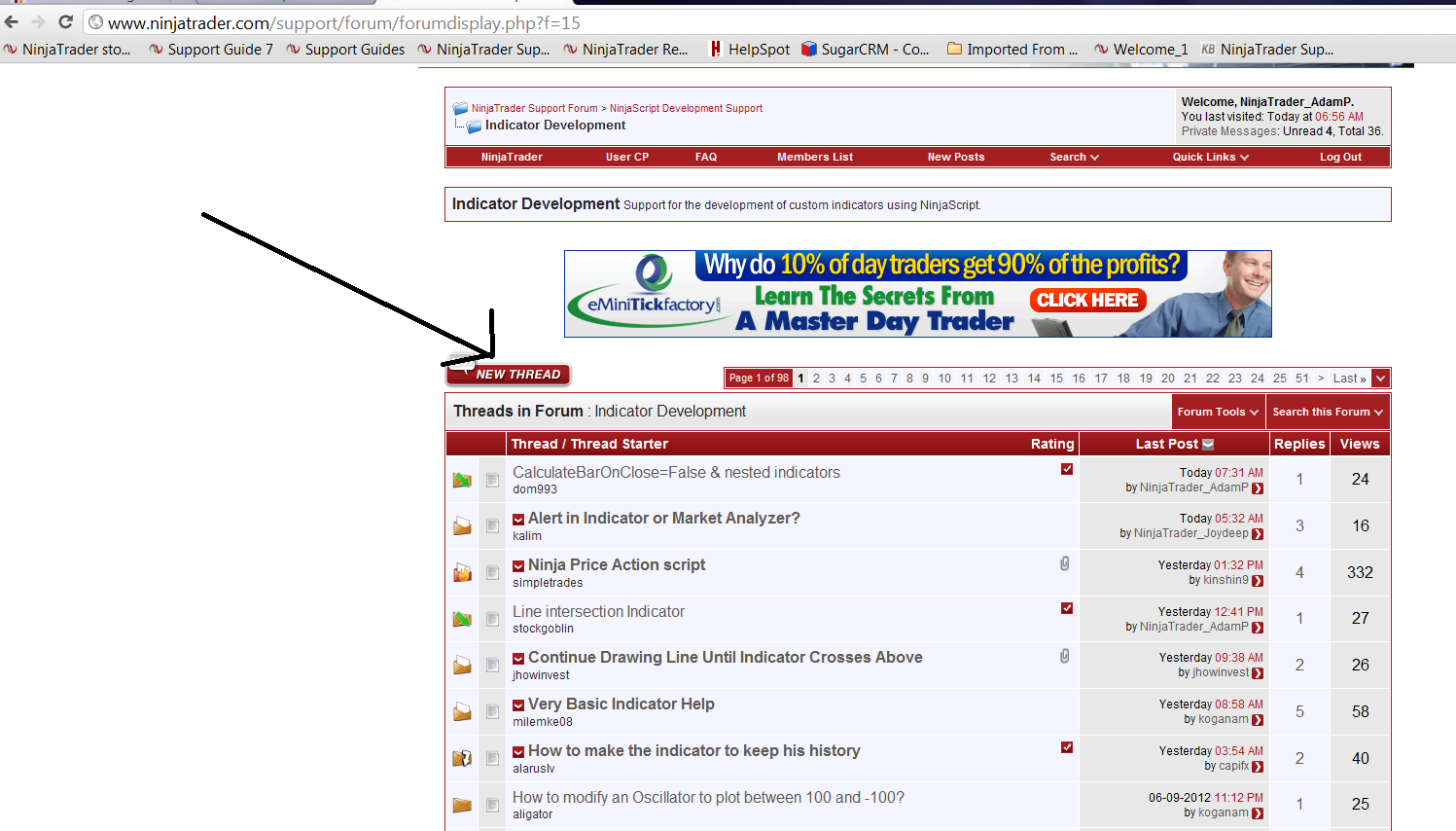Open thread Line intersection Indicator
The height and width of the screenshot is (831, 1456).
pyautogui.click(x=598, y=611)
